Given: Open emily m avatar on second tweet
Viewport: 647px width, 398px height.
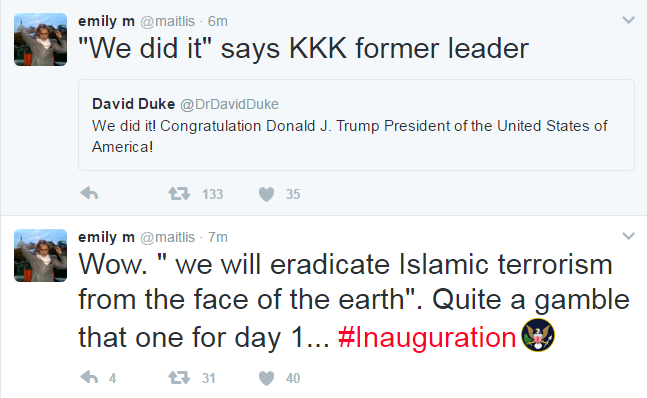Looking at the screenshot, I should tap(40, 255).
